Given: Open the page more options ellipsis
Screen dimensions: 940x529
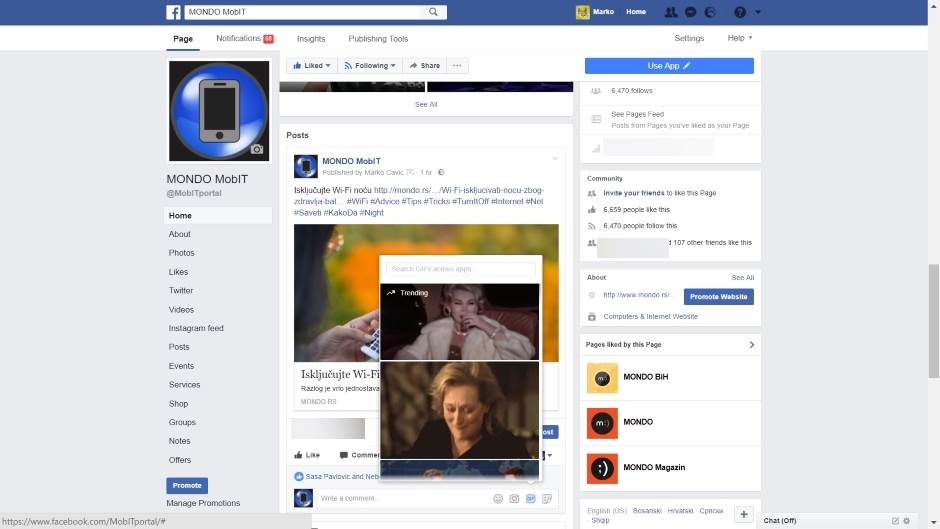Looking at the screenshot, I should pyautogui.click(x=457, y=65).
